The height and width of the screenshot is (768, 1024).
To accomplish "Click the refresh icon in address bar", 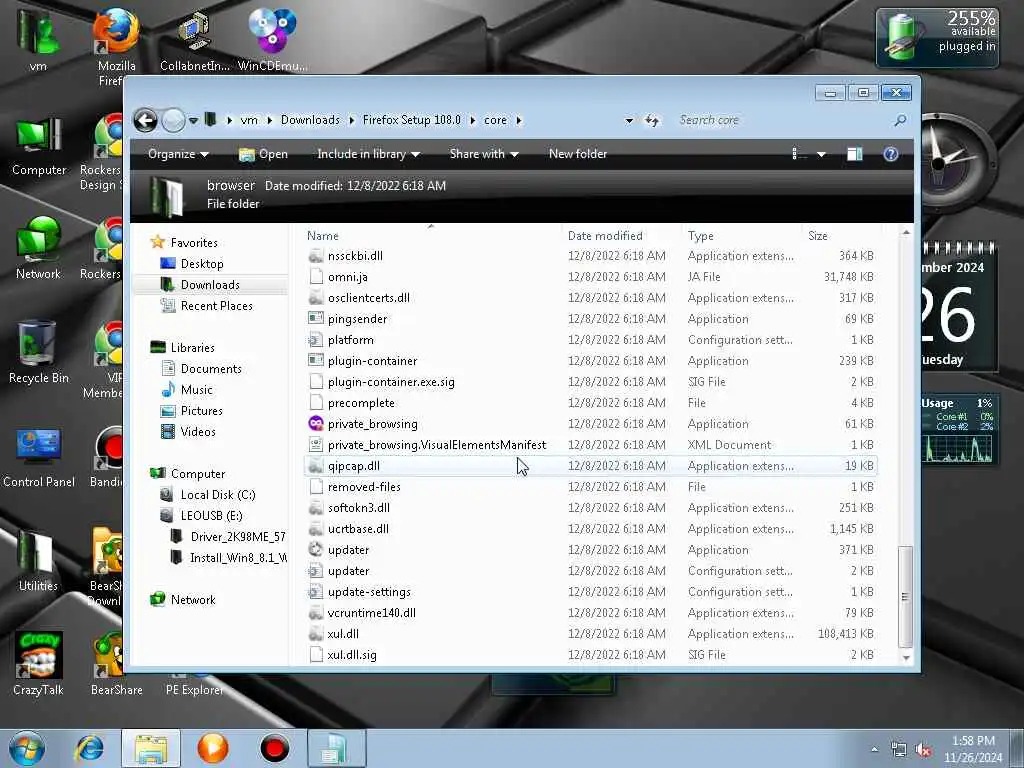I will click(x=652, y=120).
